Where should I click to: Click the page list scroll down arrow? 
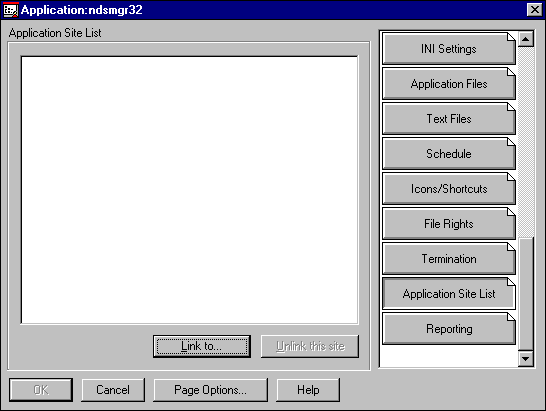526,358
